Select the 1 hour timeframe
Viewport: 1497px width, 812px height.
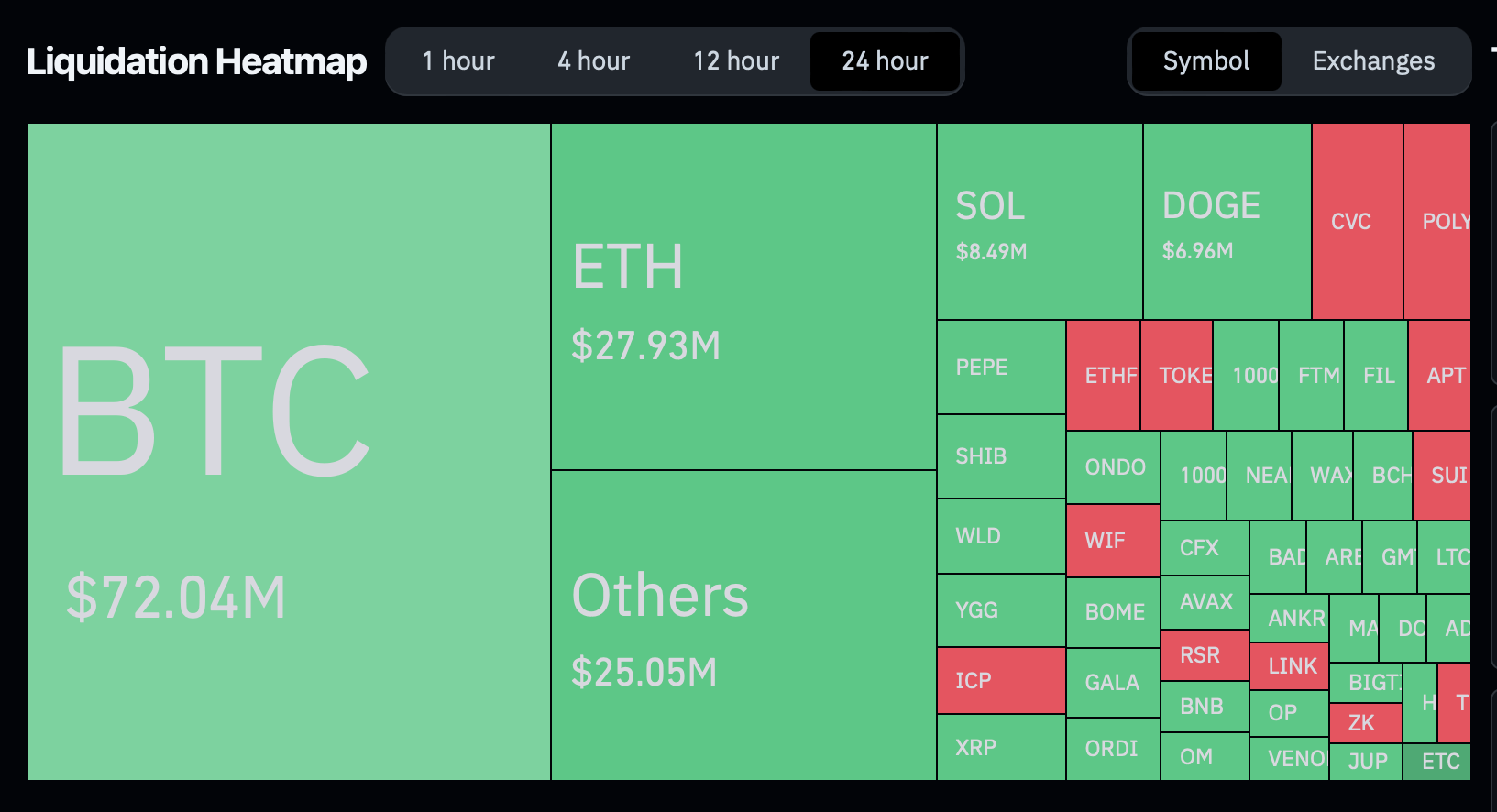458,61
